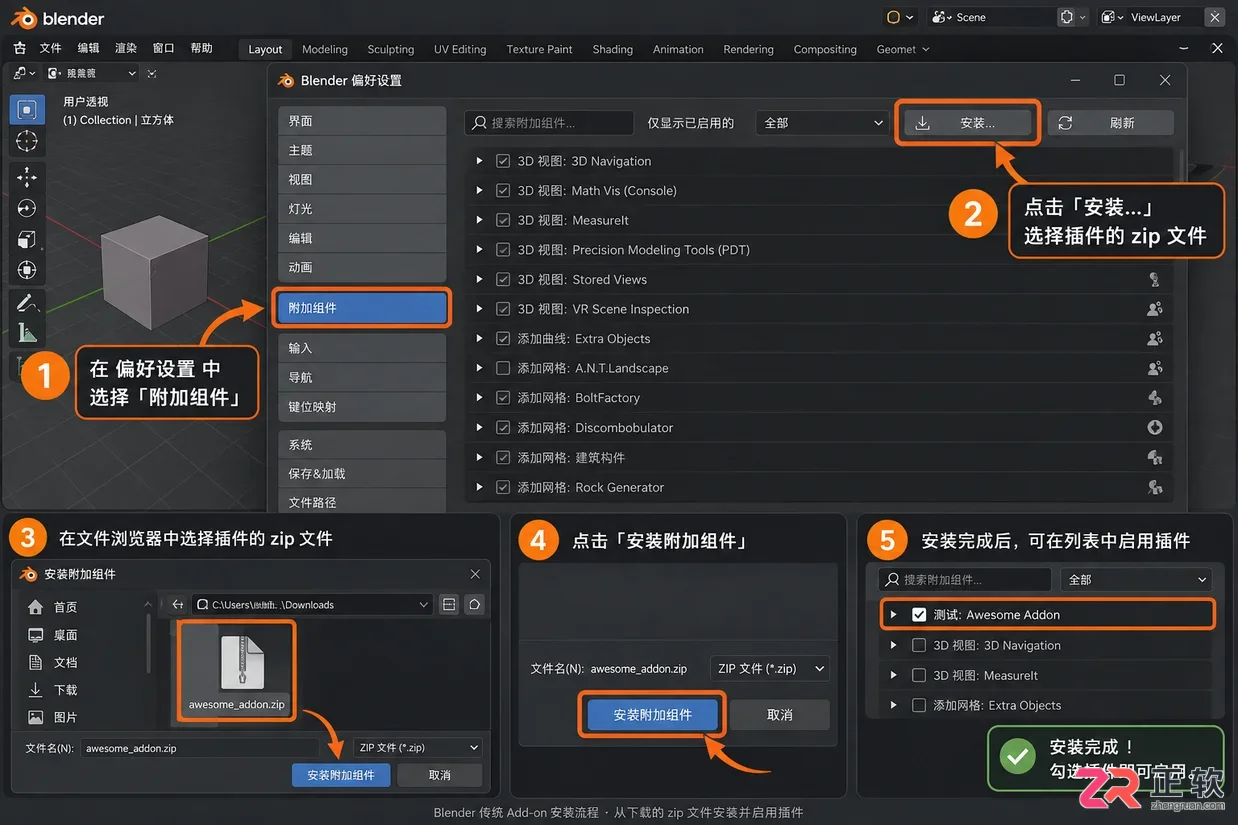1238x825 pixels.
Task: Click the icon on the Rock Generator row
Action: coord(1155,487)
